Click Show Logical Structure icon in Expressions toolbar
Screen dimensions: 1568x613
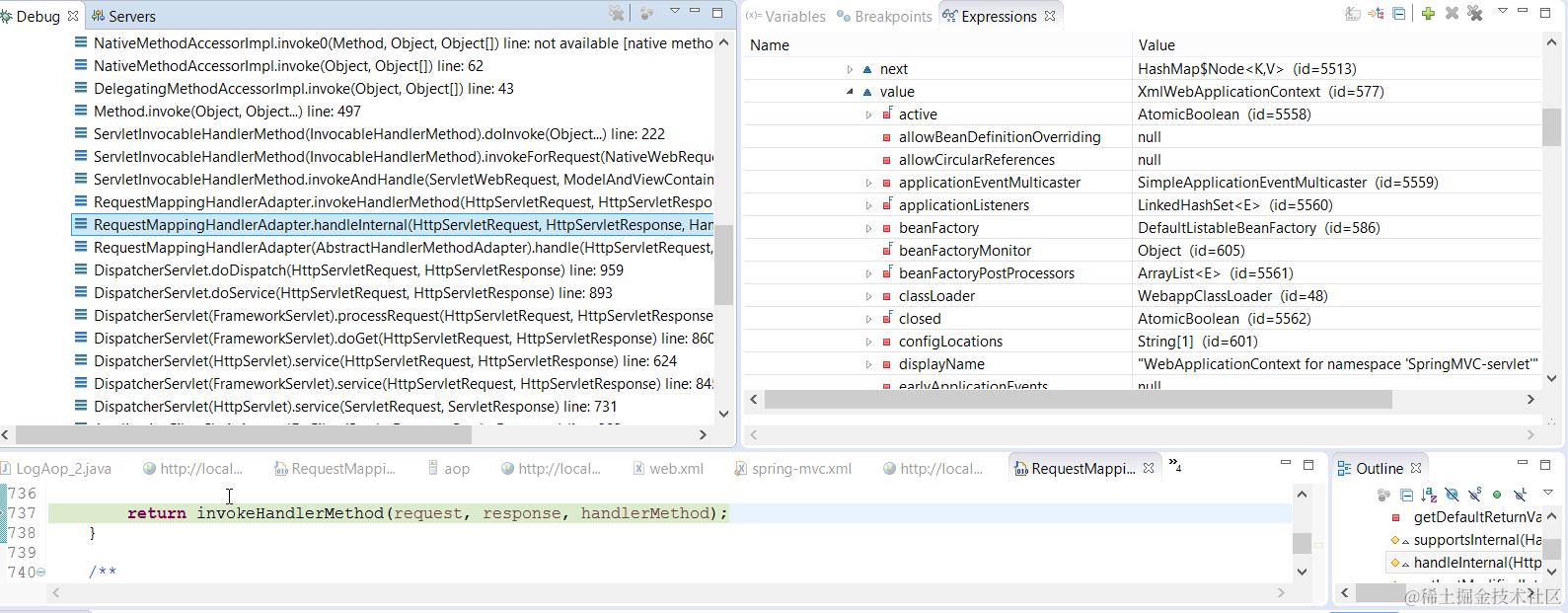pos(1377,14)
